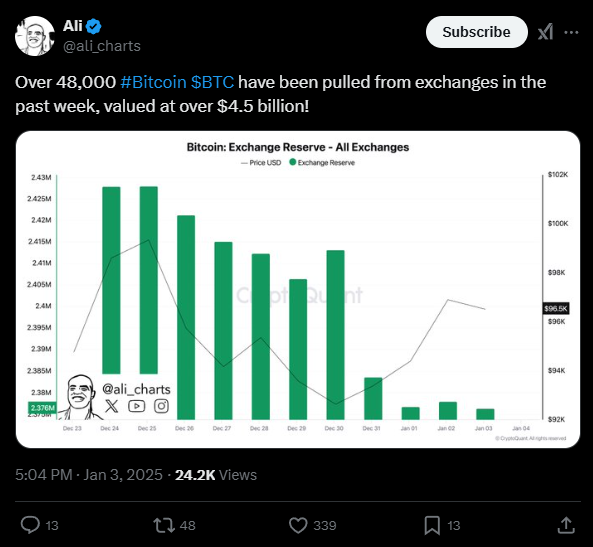This screenshot has height=547, width=593.
Task: Click the reply comment icon
Action: (x=30, y=525)
